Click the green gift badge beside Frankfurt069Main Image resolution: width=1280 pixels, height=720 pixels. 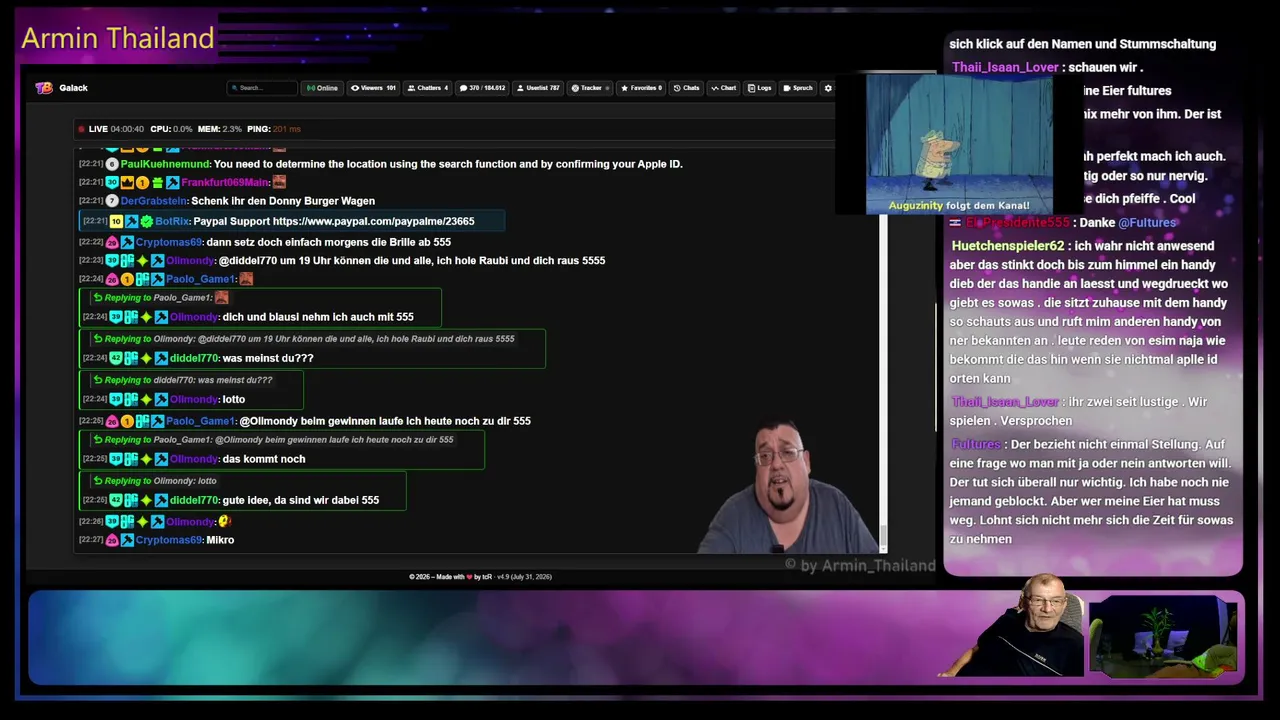pyautogui.click(x=157, y=182)
